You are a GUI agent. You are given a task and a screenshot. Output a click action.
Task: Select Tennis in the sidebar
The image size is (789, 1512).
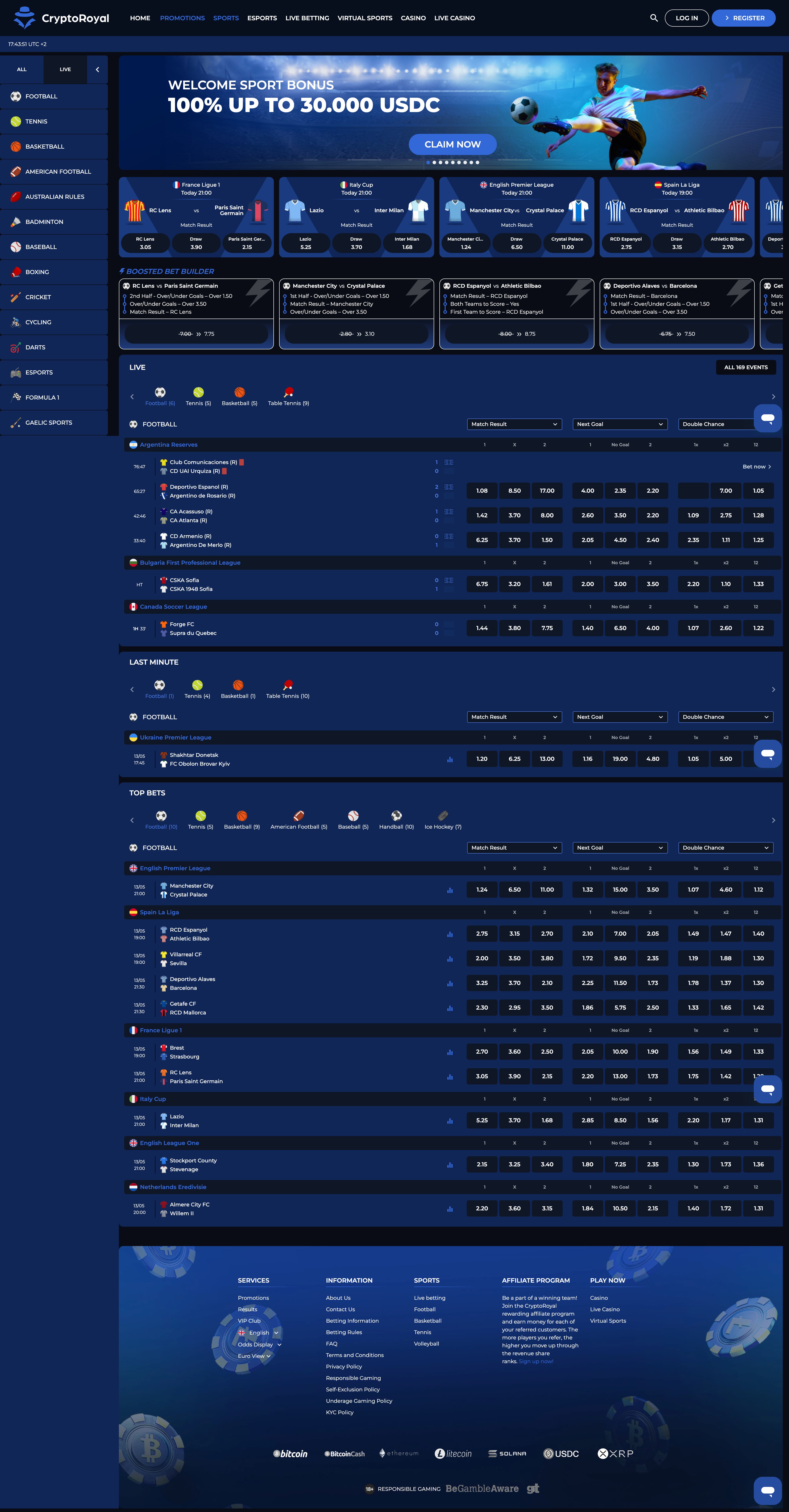54,122
